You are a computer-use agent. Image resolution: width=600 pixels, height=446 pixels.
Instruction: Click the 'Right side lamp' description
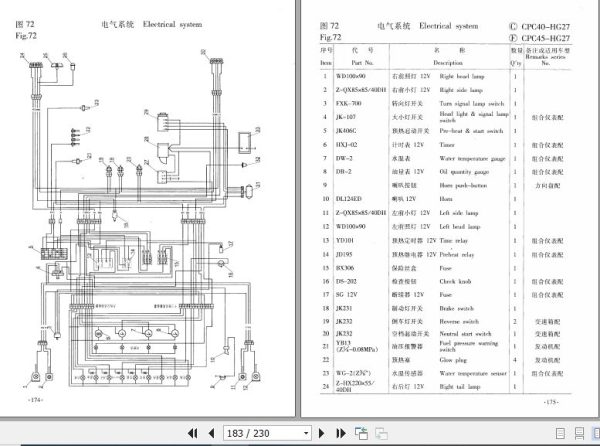[461, 90]
